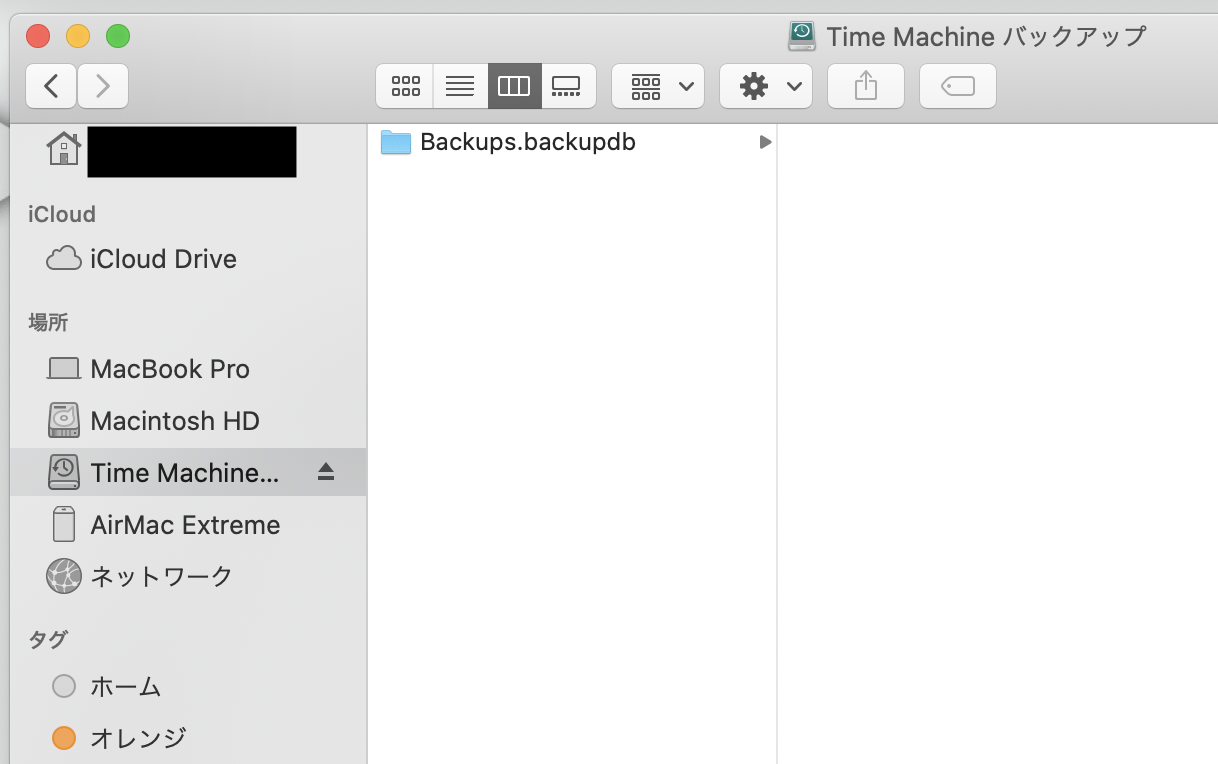Go back with the left chevron button
Screen dimensions: 1218x764
(51, 86)
